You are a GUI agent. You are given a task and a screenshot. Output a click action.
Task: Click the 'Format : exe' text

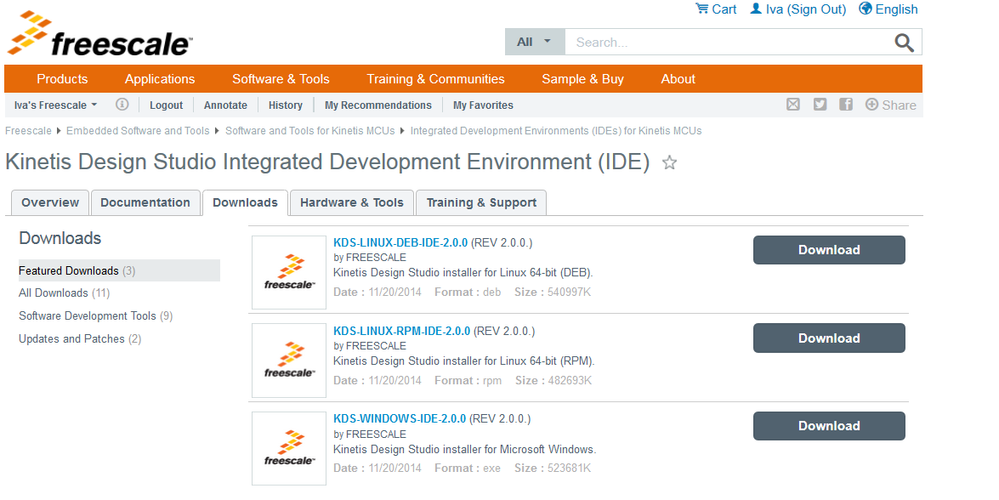(x=467, y=468)
